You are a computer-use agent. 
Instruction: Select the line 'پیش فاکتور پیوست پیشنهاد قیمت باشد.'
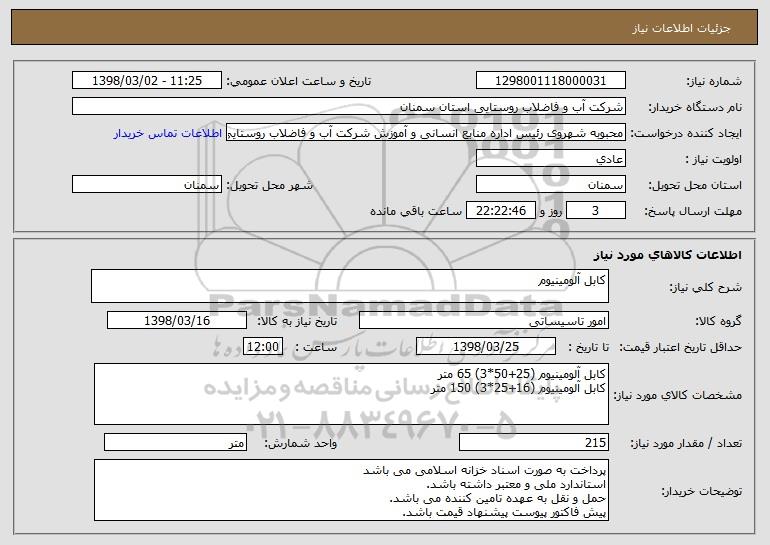[504, 512]
